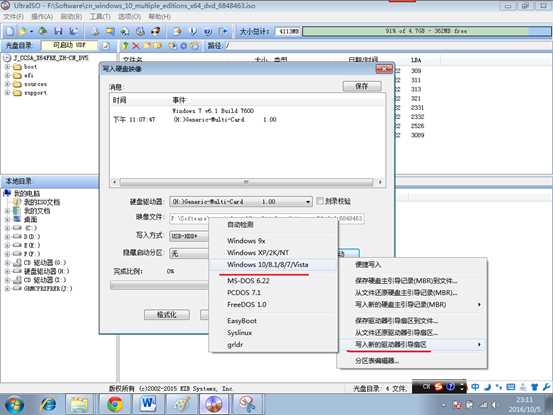The image size is (553, 415).
Task: Choose Windows 10/8.1/8/7/Vista boot sector option
Action: click(273, 264)
